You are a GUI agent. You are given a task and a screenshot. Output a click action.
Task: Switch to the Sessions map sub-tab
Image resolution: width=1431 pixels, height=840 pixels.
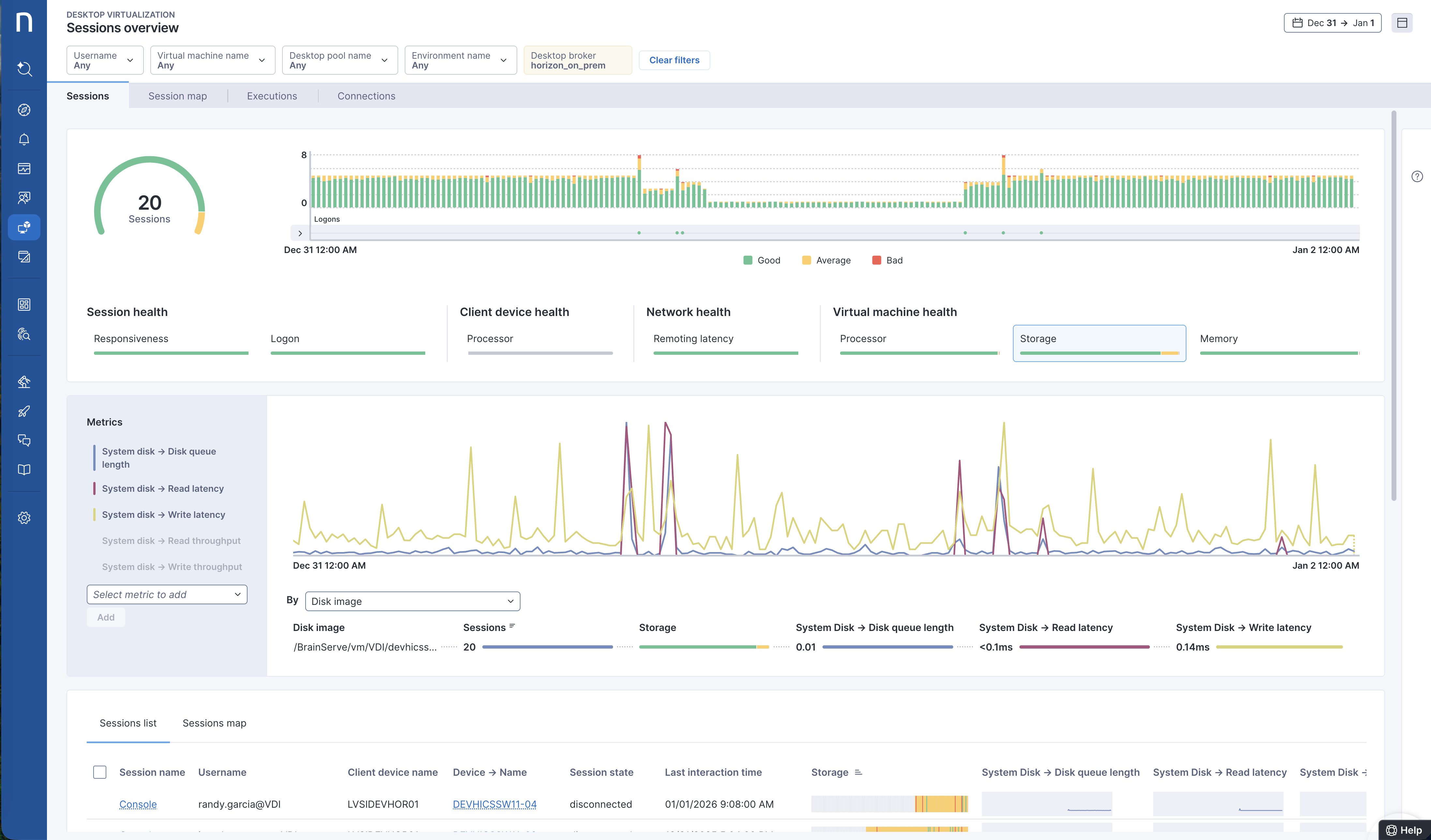(x=214, y=723)
